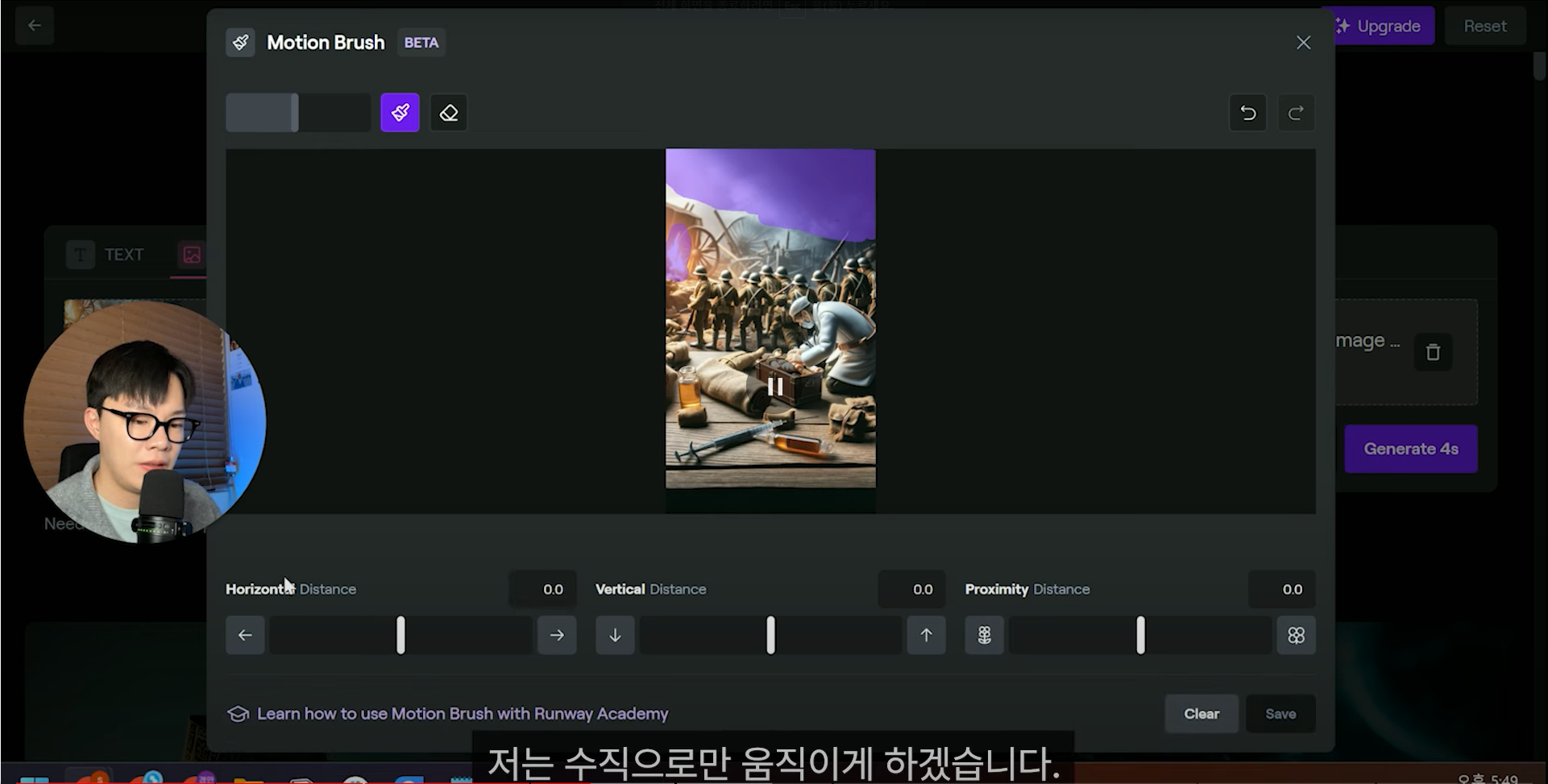This screenshot has height=784, width=1548.
Task: Click the left arrow for Horizontal Distance
Action: (x=245, y=635)
